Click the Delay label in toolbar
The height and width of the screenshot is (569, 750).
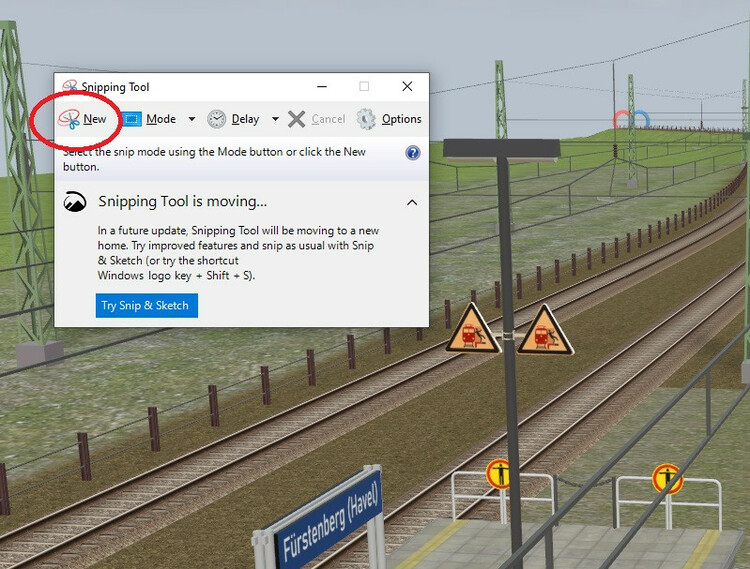click(245, 119)
